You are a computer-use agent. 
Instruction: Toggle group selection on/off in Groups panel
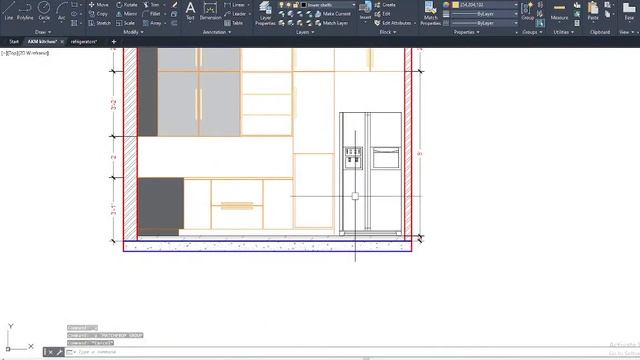[x=540, y=23]
